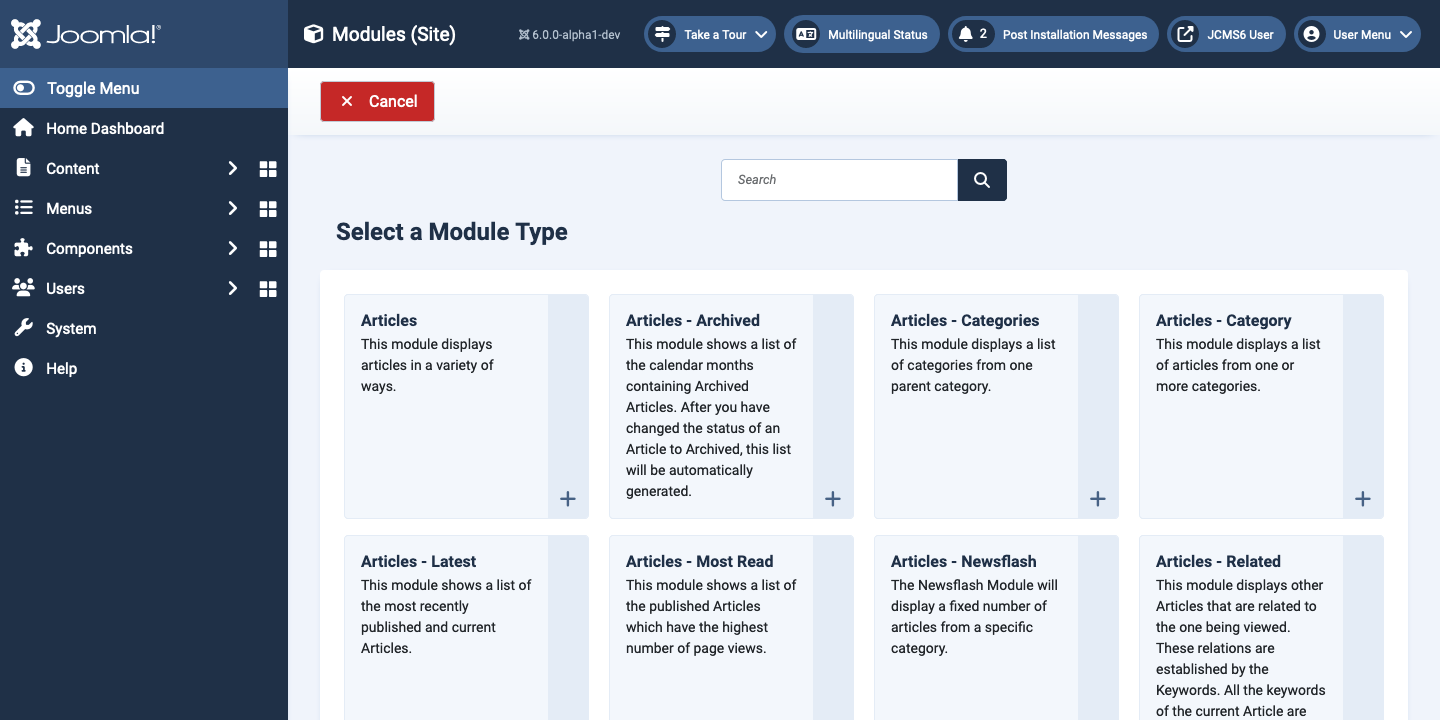Open the JCMS6 User site preview link
Image resolution: width=1440 pixels, height=720 pixels.
(x=1226, y=33)
